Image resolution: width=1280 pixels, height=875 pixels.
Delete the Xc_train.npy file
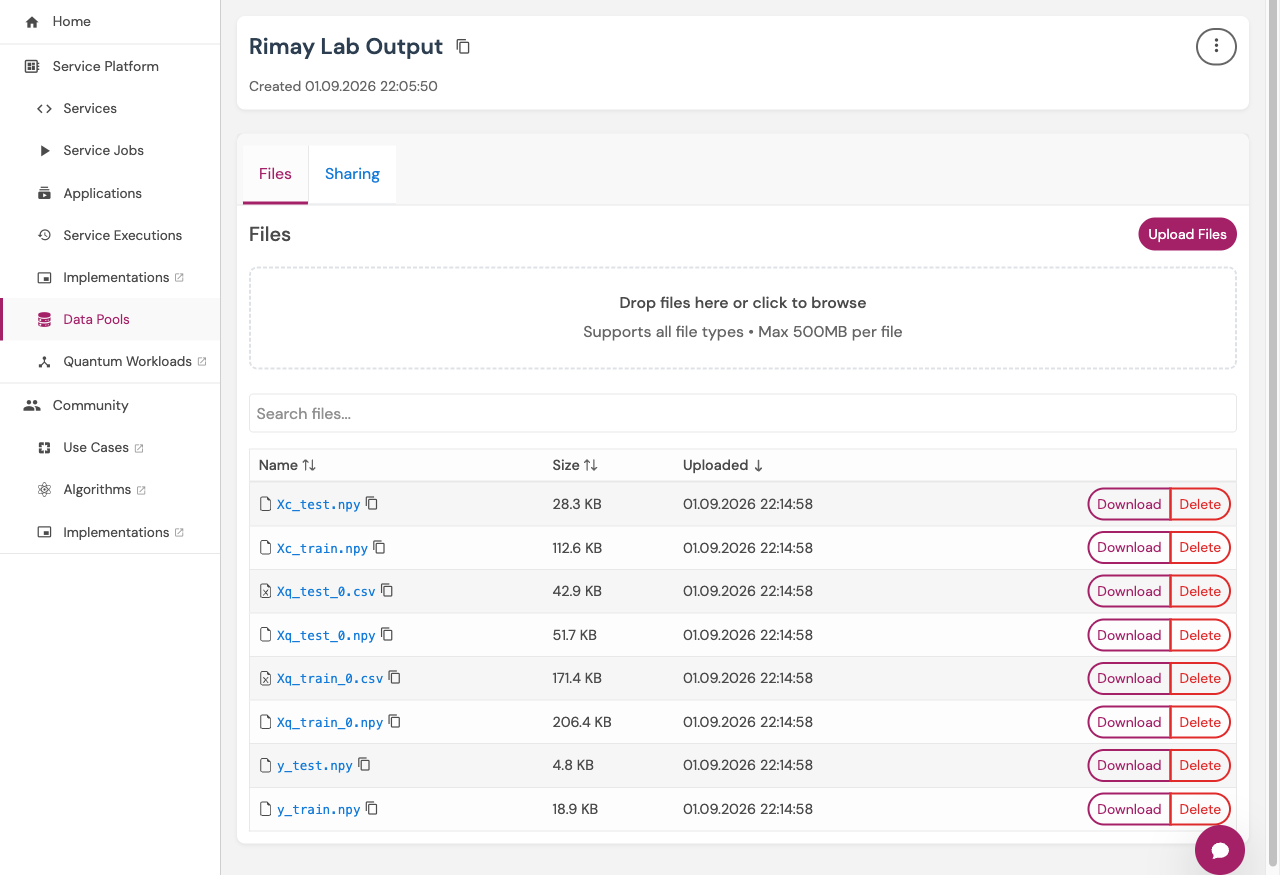[x=1200, y=547]
